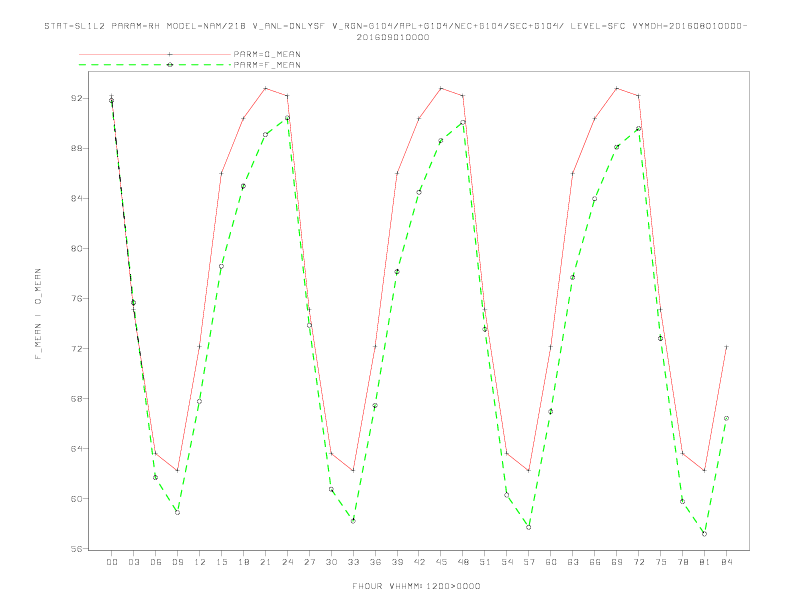Click the x-axis tick label 33
The image size is (792, 612).
click(x=353, y=562)
